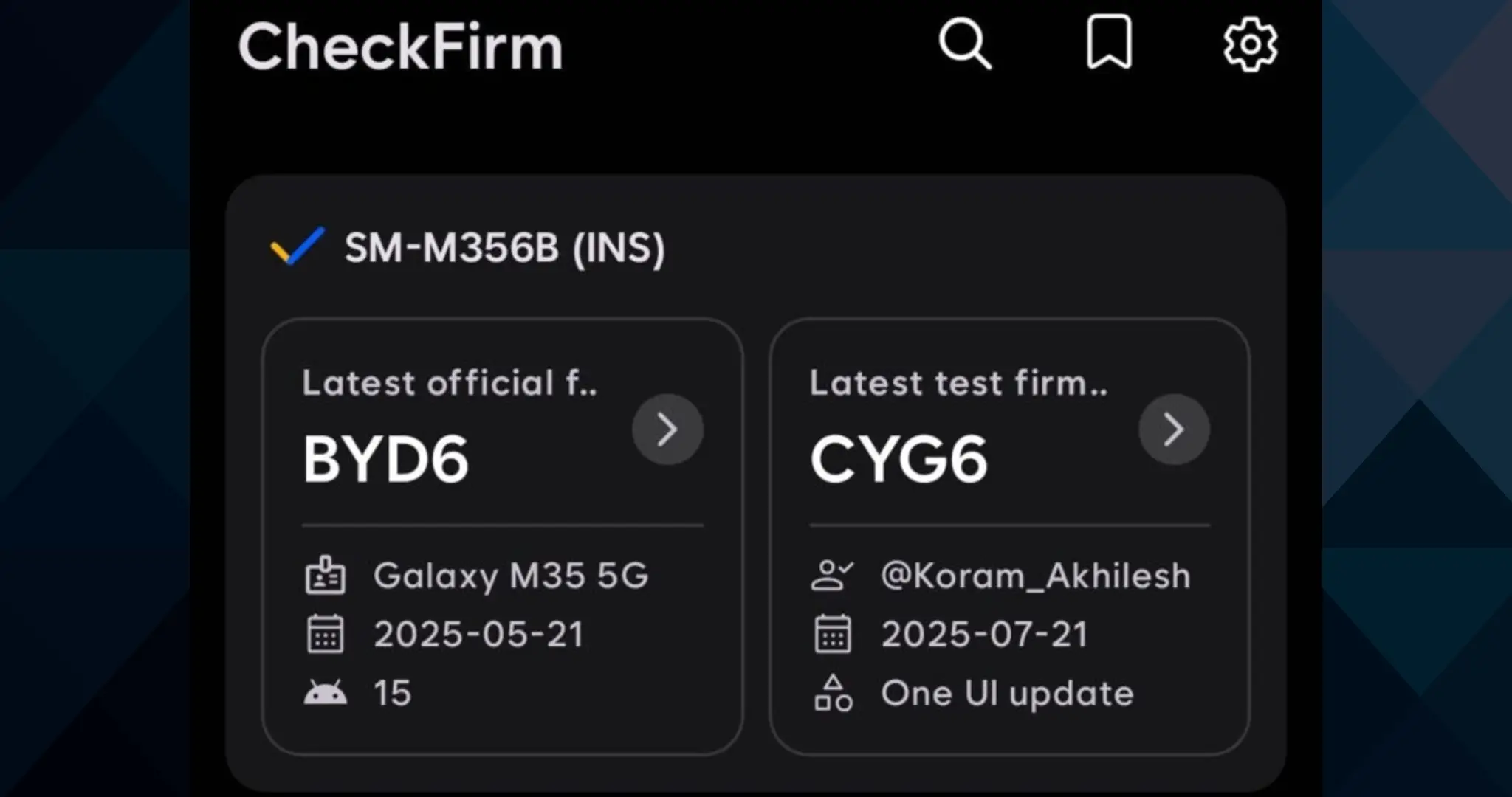Click the shapes icon beside One UI update
Screen dimensions: 1512x797
(x=833, y=693)
